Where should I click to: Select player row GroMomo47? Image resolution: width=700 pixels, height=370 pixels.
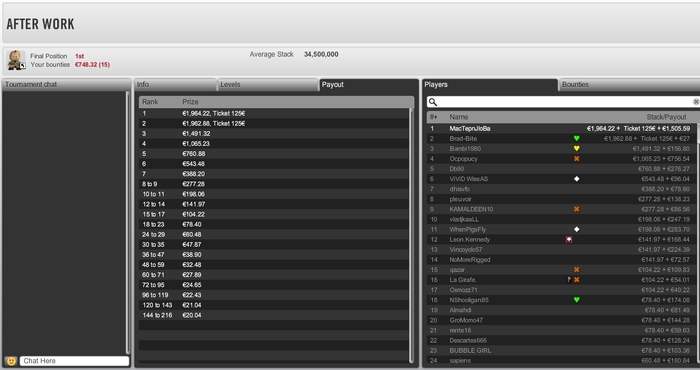(x=561, y=320)
